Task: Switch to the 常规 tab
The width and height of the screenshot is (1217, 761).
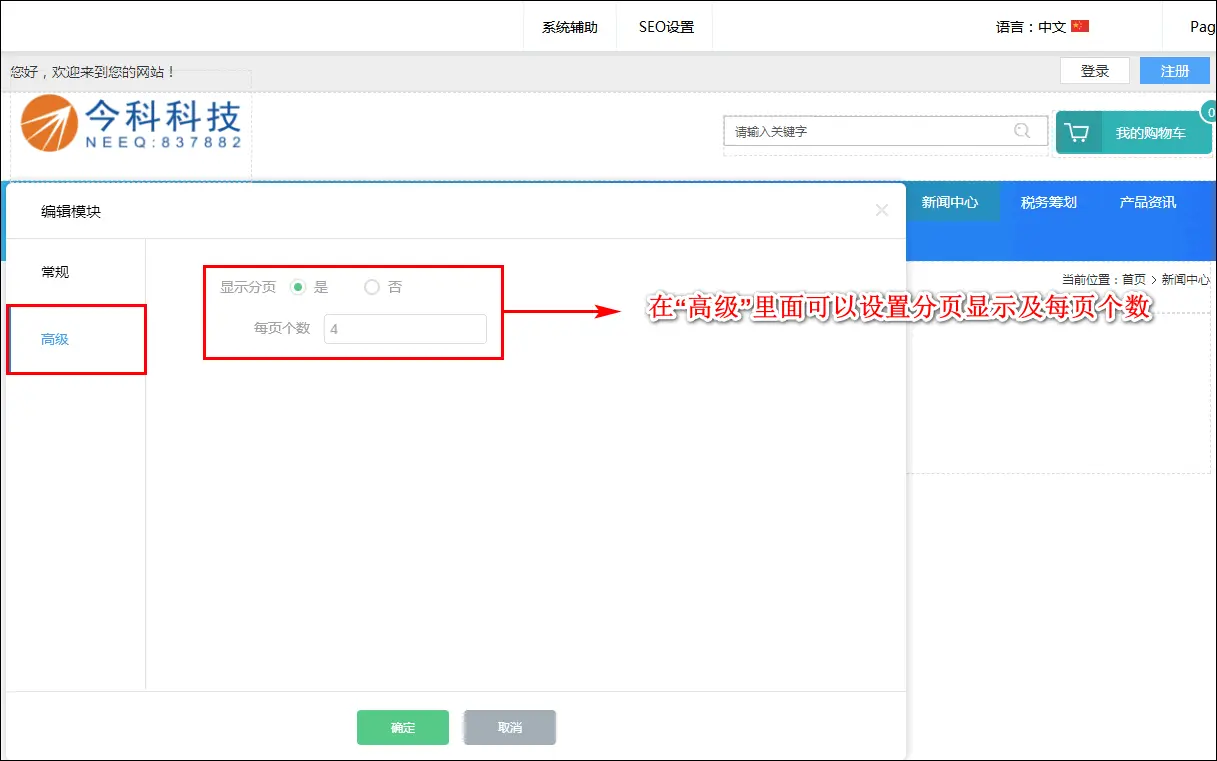Action: (55, 272)
